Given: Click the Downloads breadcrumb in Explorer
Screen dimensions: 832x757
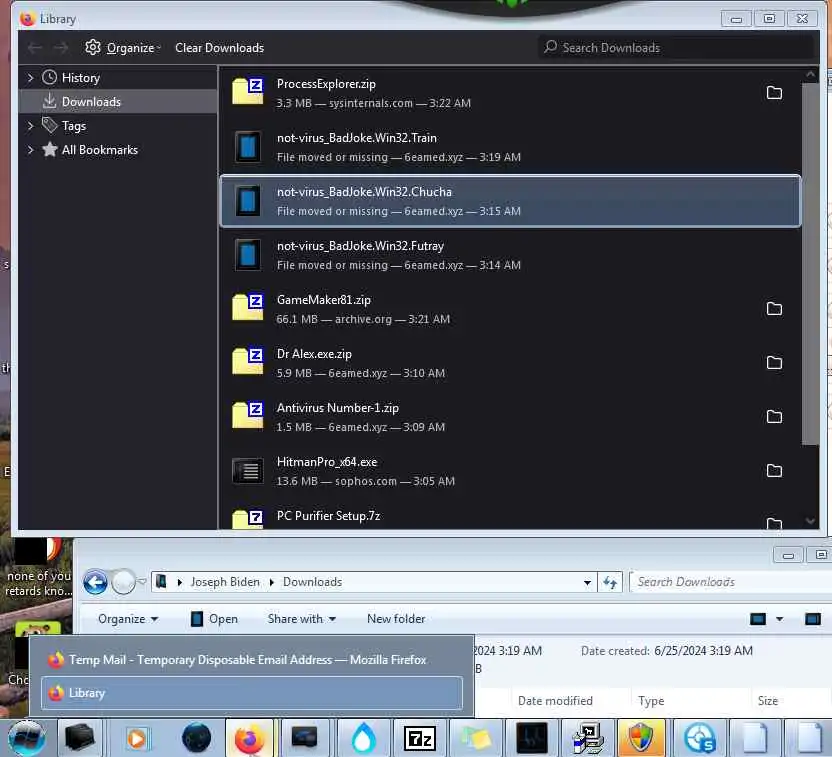Looking at the screenshot, I should pyautogui.click(x=312, y=582).
